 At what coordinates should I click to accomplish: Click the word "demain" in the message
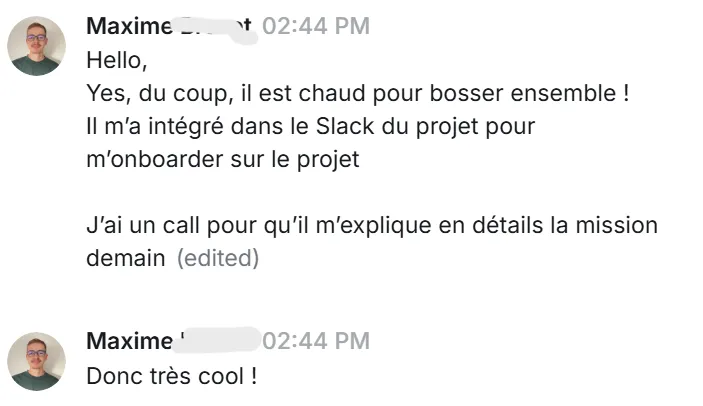point(126,258)
